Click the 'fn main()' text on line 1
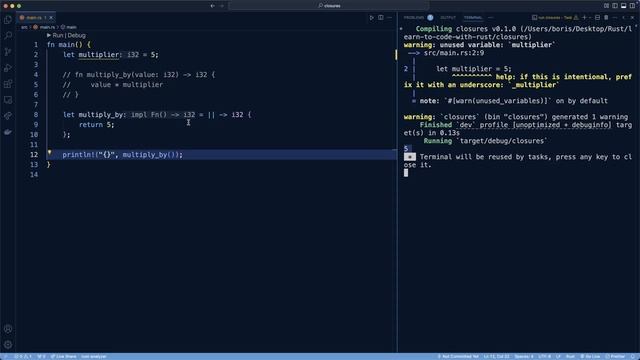640x360 pixels. tap(64, 44)
